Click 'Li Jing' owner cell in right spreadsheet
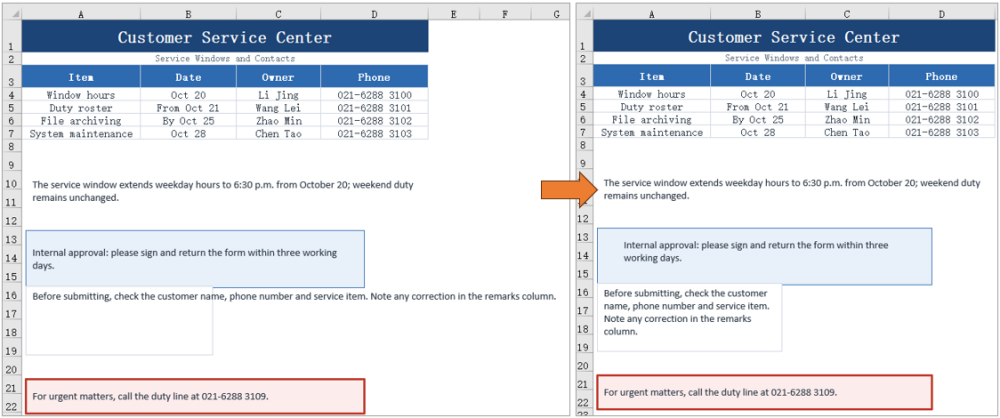Screen dimensions: 1000x418 (847, 94)
